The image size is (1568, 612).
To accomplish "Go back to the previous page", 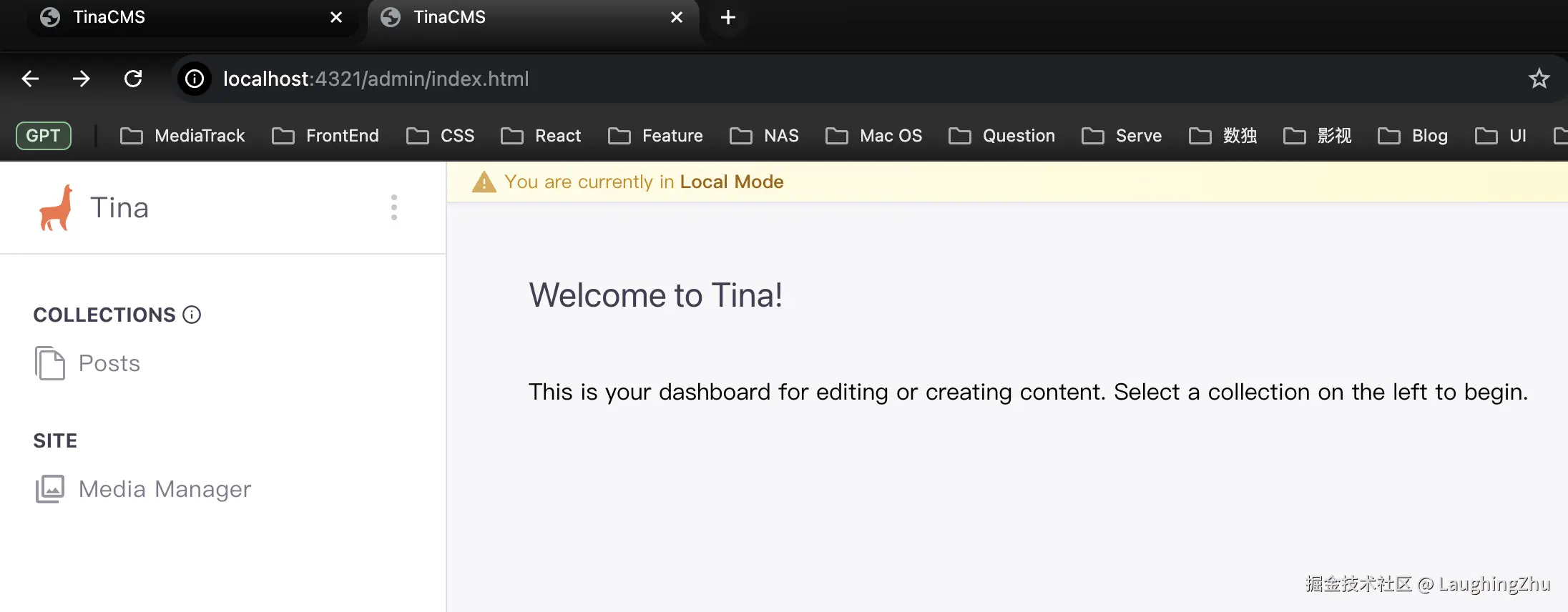I will [30, 79].
